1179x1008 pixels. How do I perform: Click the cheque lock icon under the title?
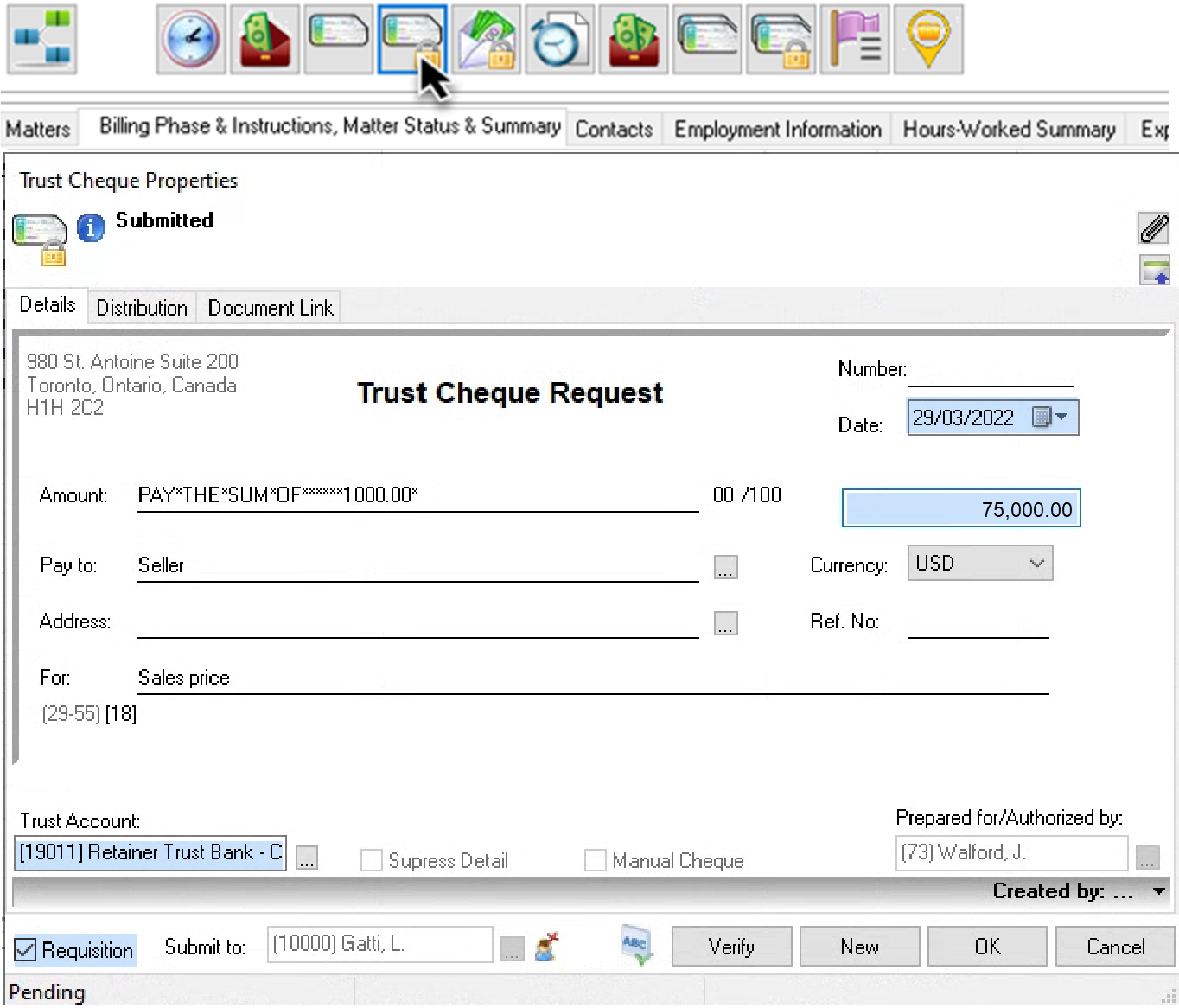coord(40,239)
